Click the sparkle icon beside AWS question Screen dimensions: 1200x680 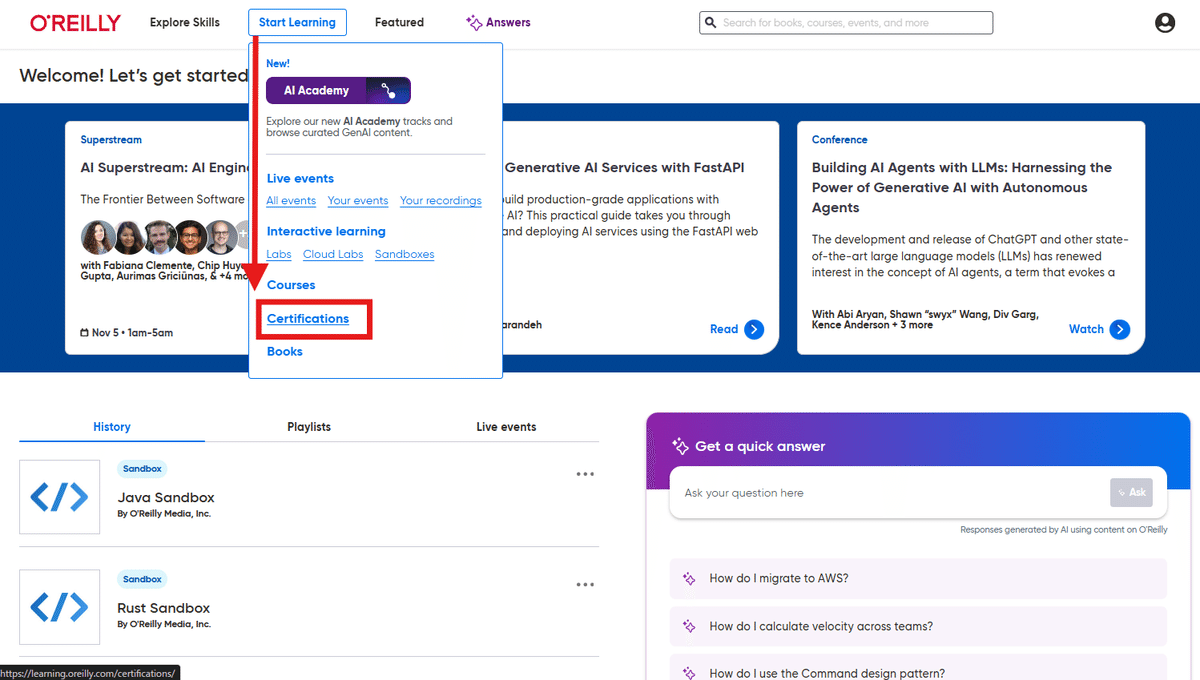click(689, 579)
